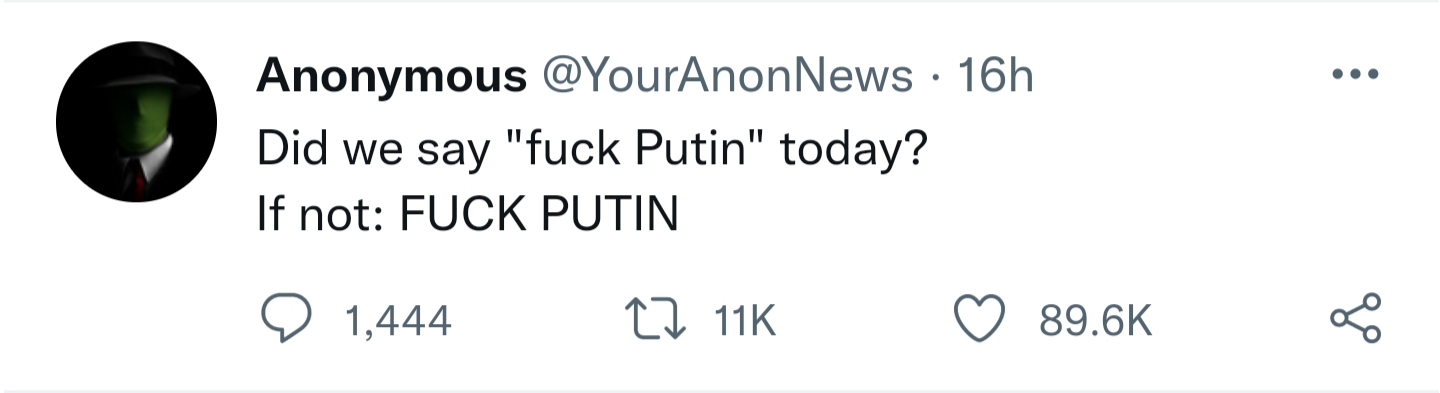
Task: Open the three-dot more options menu
Action: pyautogui.click(x=1358, y=75)
